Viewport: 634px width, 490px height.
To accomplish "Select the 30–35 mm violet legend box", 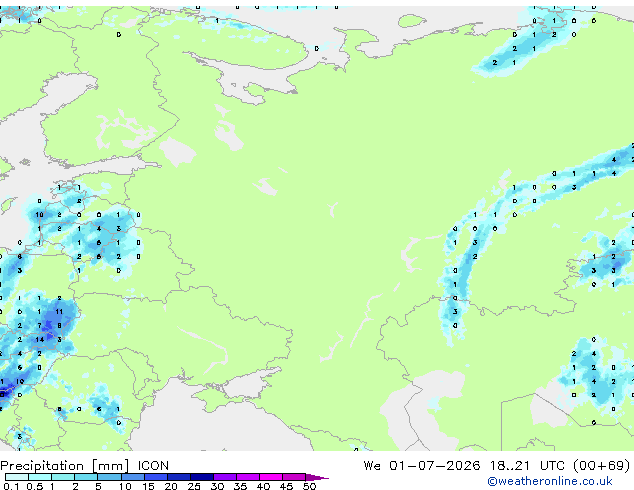I will pyautogui.click(x=224, y=477).
